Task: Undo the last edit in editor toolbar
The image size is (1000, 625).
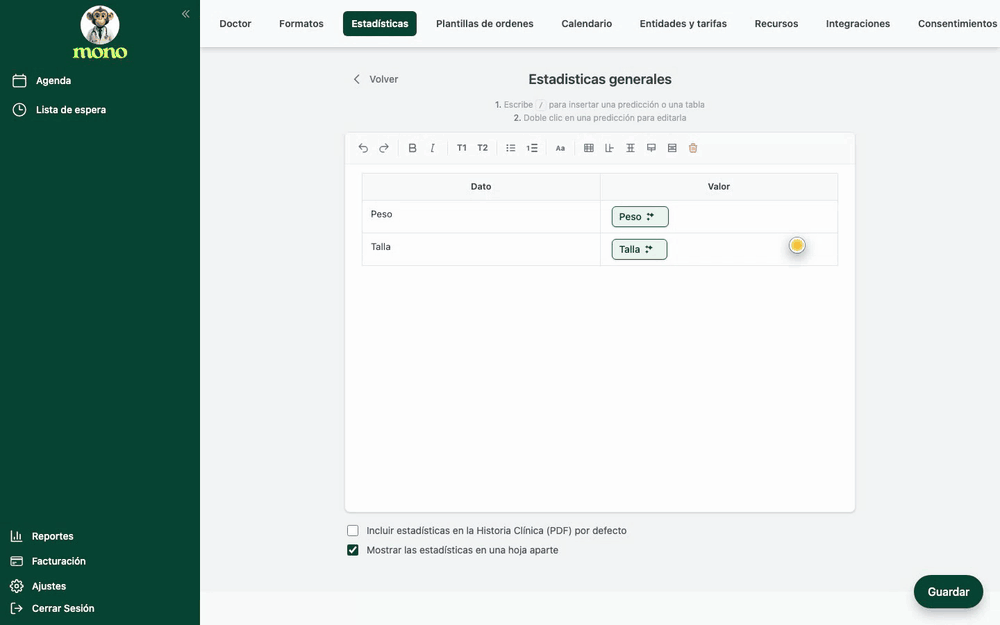Action: tap(363, 148)
